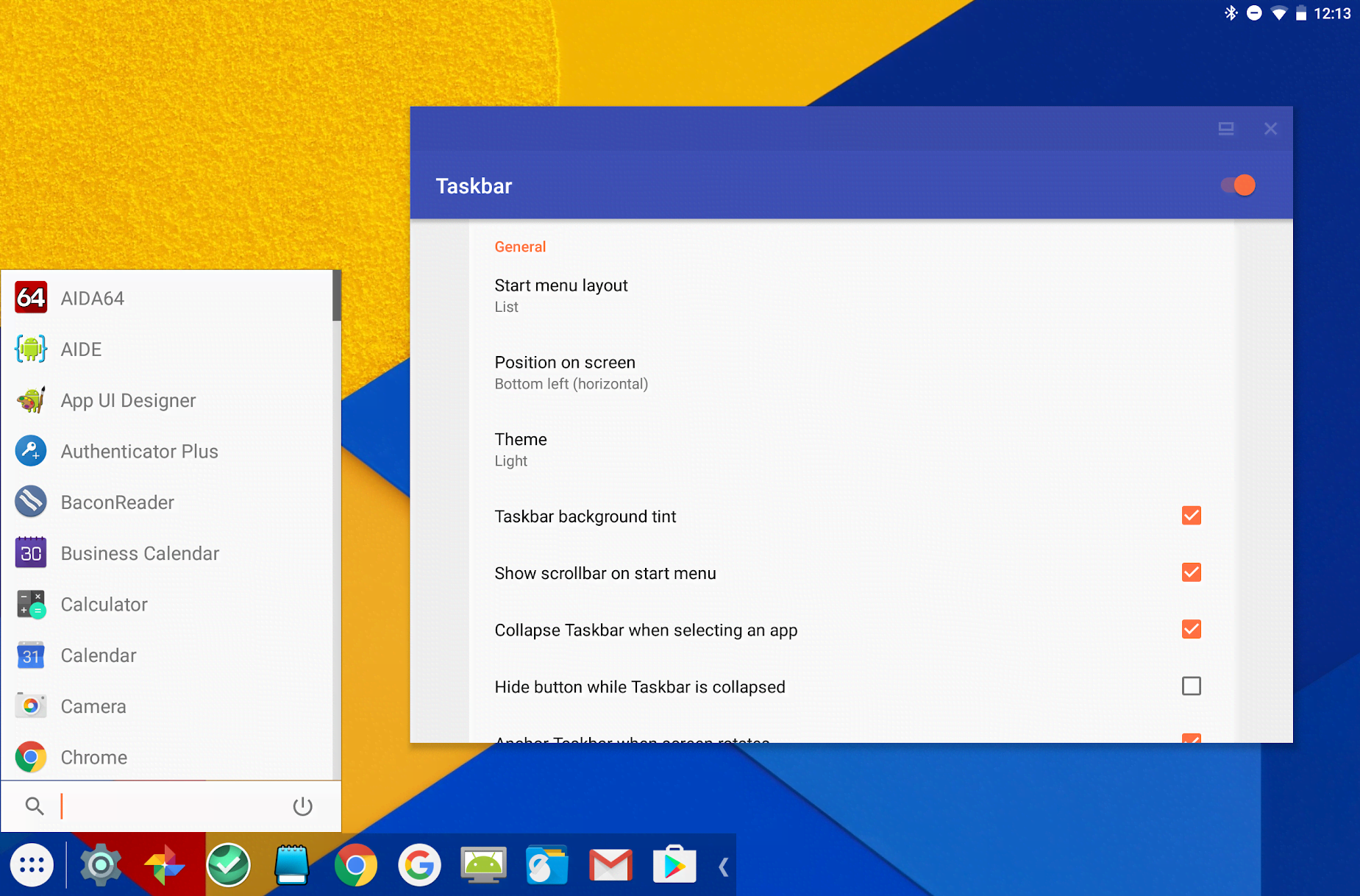
Task: Click the Wi-Fi status icon
Action: click(1278, 13)
